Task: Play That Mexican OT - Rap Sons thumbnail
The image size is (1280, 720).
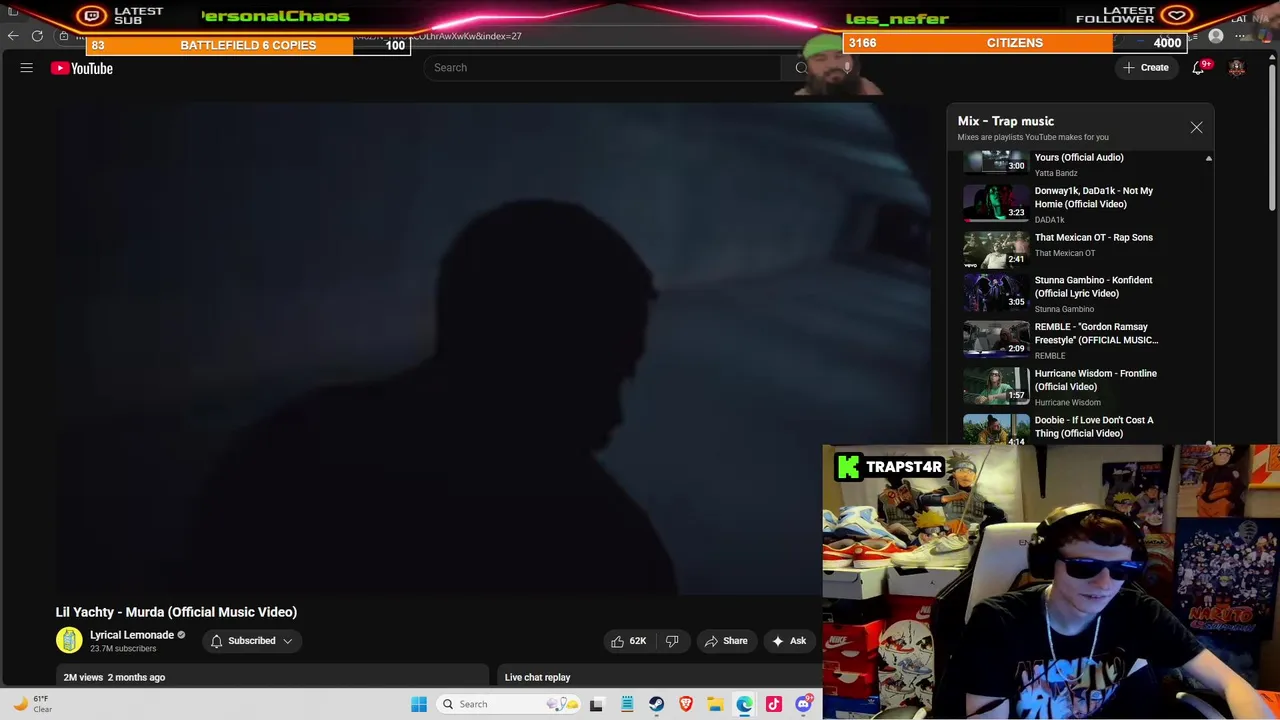Action: pyautogui.click(x=996, y=250)
